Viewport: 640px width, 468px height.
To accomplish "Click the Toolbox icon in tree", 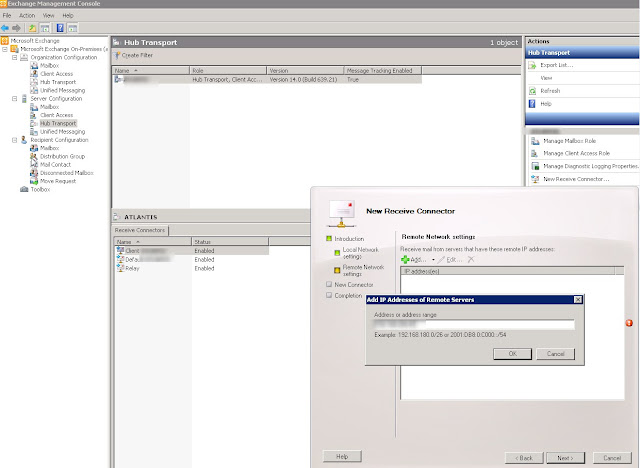I will click(x=24, y=189).
